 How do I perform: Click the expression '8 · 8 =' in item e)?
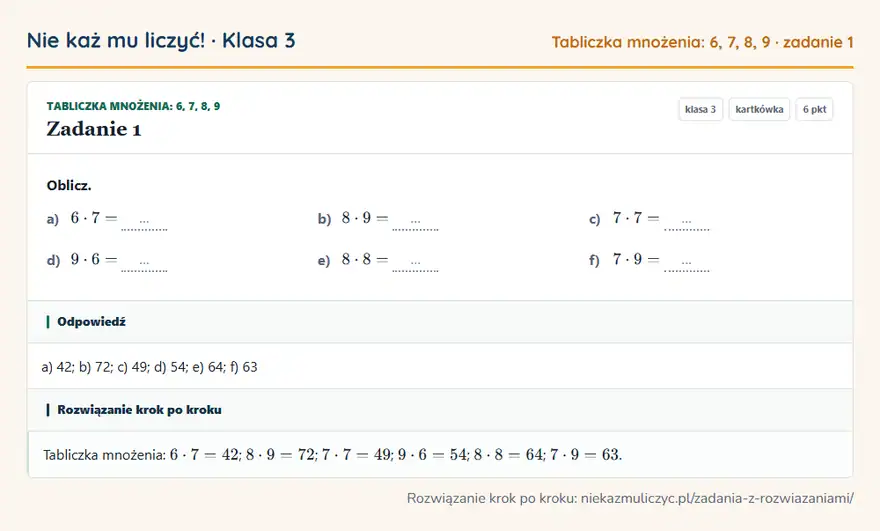tap(365, 259)
